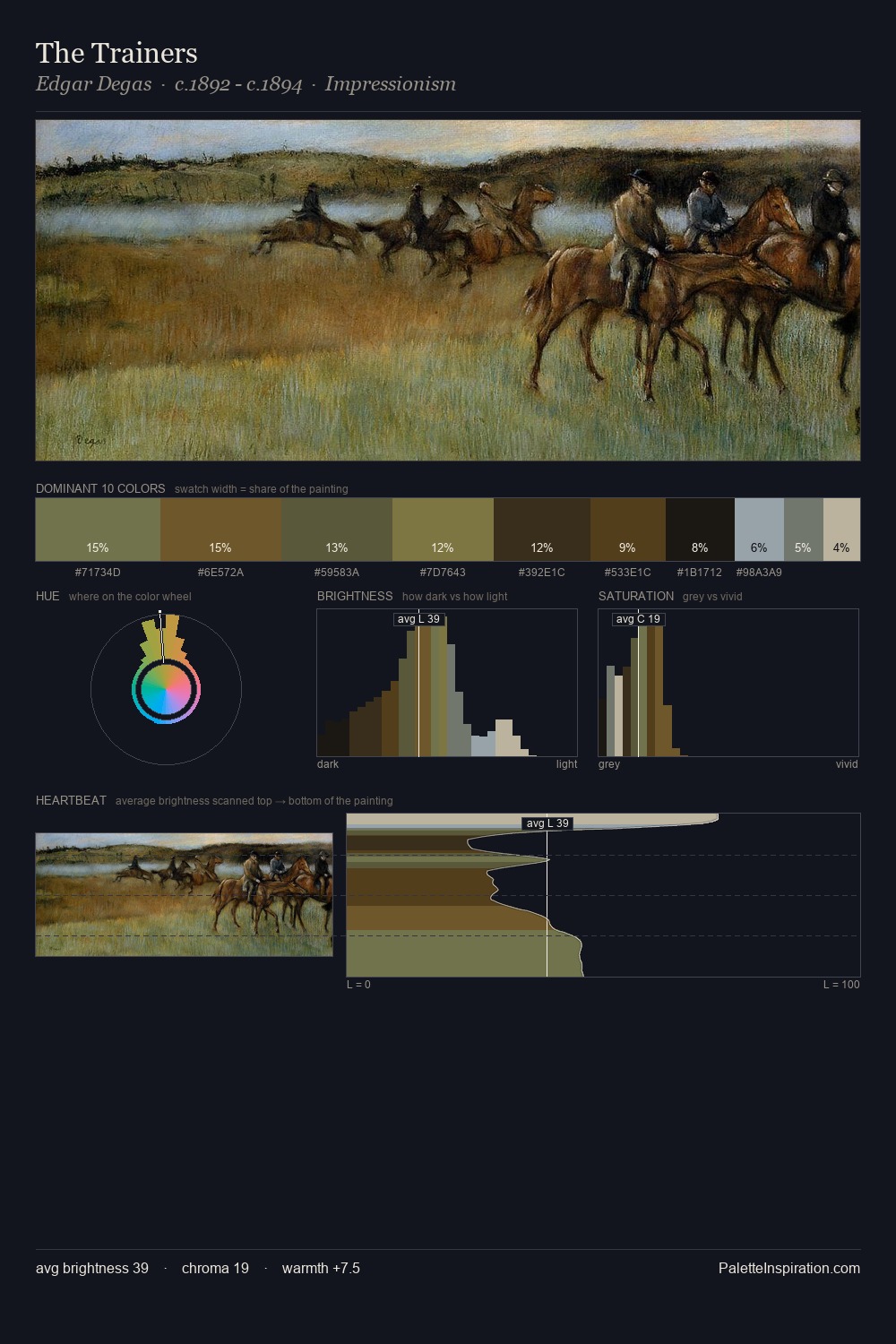Click the artist name 'Edgar Degas'

pos(93,84)
